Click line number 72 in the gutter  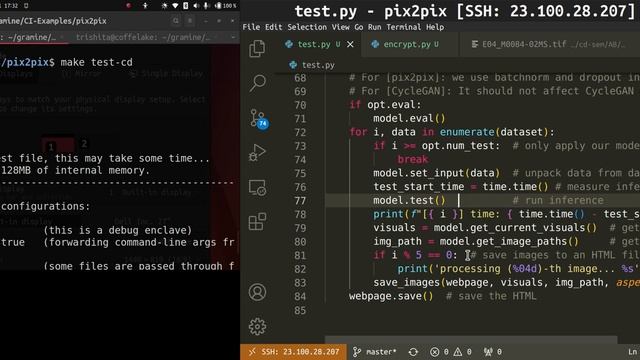[300, 133]
